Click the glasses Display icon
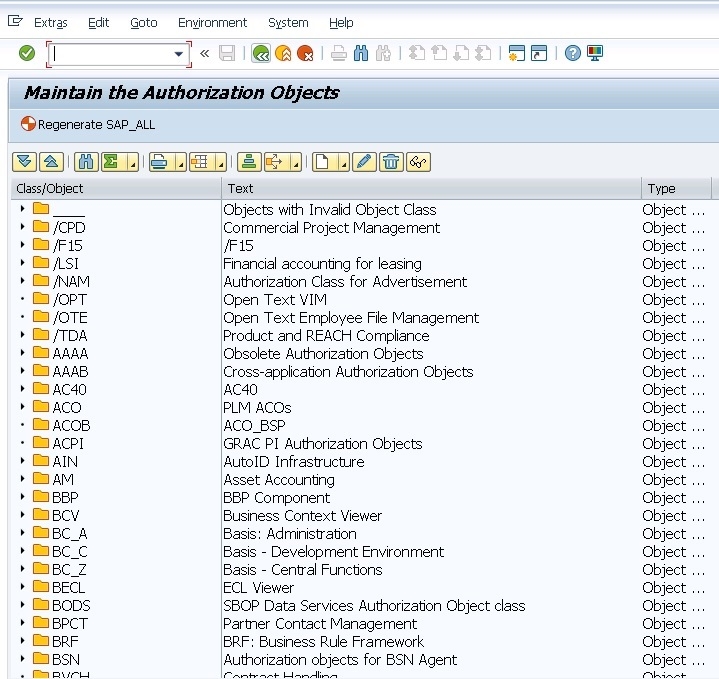Screen dimensions: 719x679 point(418,162)
